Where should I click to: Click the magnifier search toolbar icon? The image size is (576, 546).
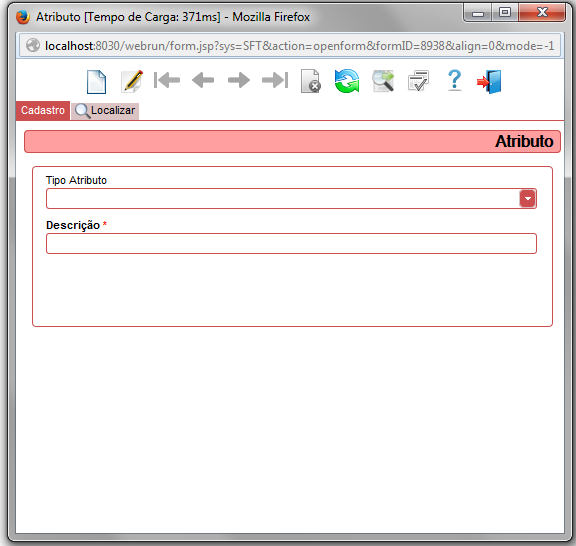(383, 81)
